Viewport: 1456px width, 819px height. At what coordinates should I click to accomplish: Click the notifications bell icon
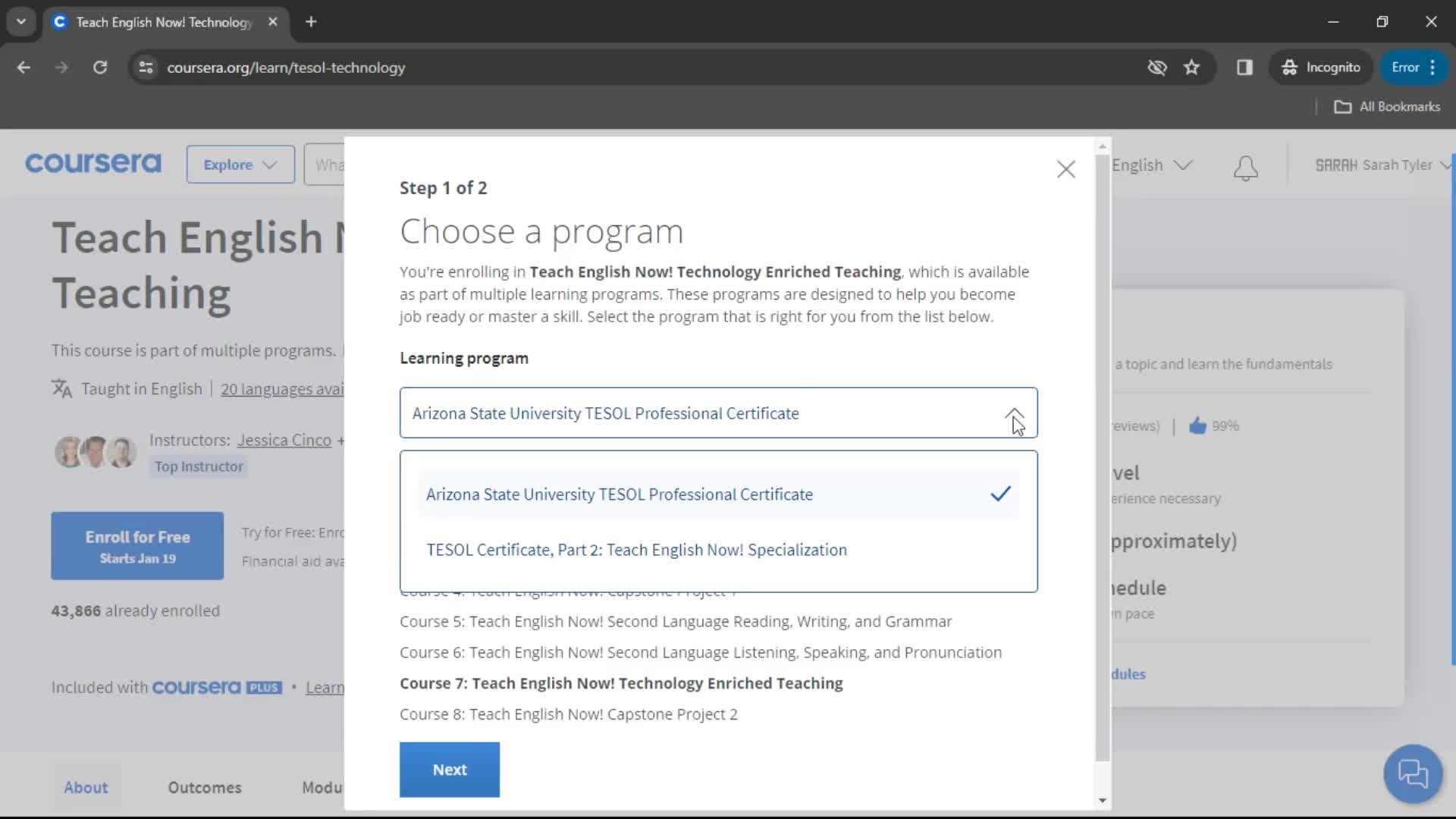(1246, 166)
